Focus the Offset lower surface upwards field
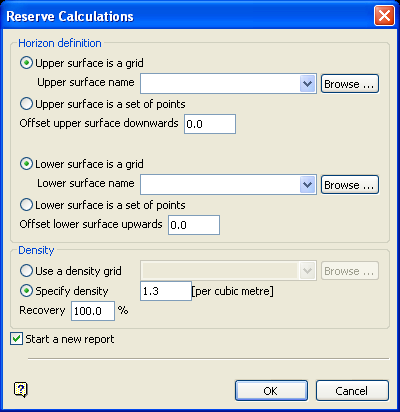Viewport: 400px width, 412px height. coord(194,225)
